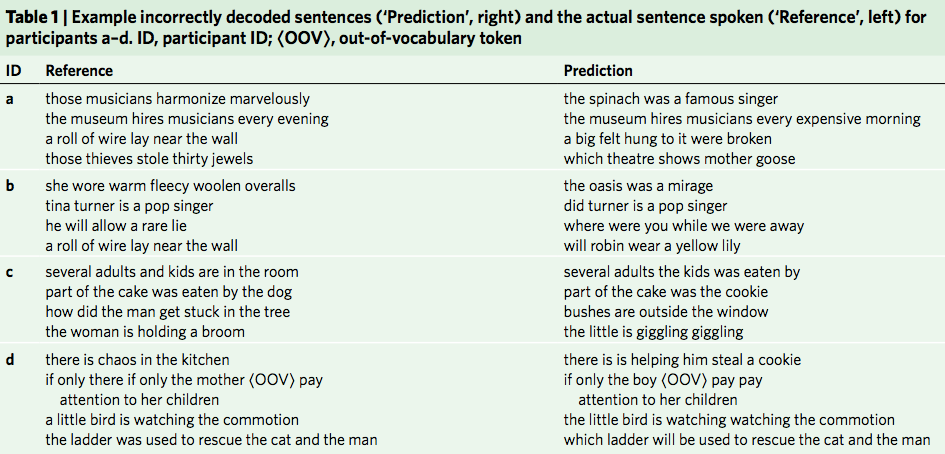Click participant ID letter d
Screen dimensions: 945x454
tap(10, 360)
